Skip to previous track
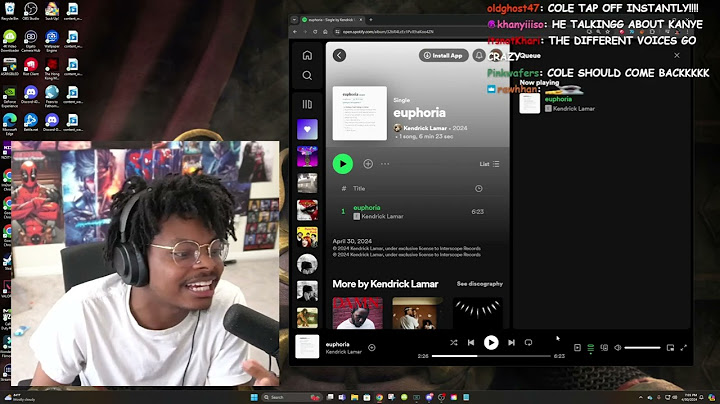The width and height of the screenshot is (720, 404). coord(471,342)
